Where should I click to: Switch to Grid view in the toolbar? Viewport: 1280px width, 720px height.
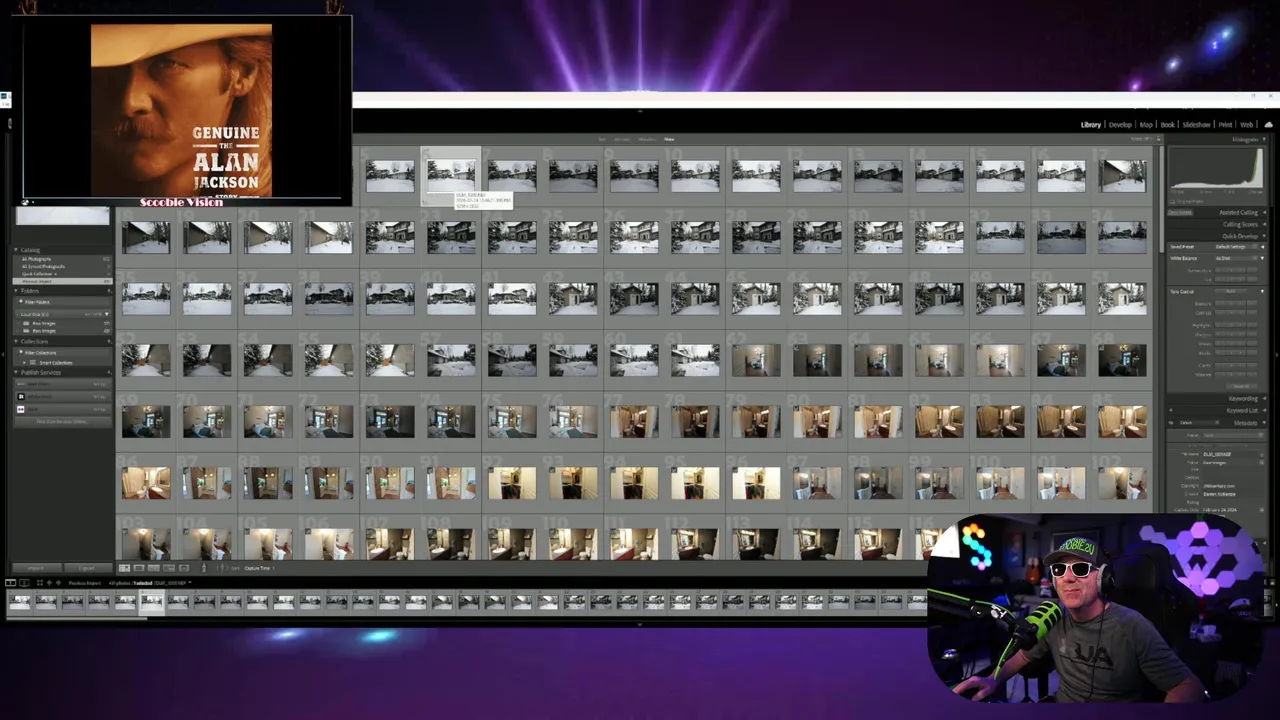pyautogui.click(x=124, y=568)
